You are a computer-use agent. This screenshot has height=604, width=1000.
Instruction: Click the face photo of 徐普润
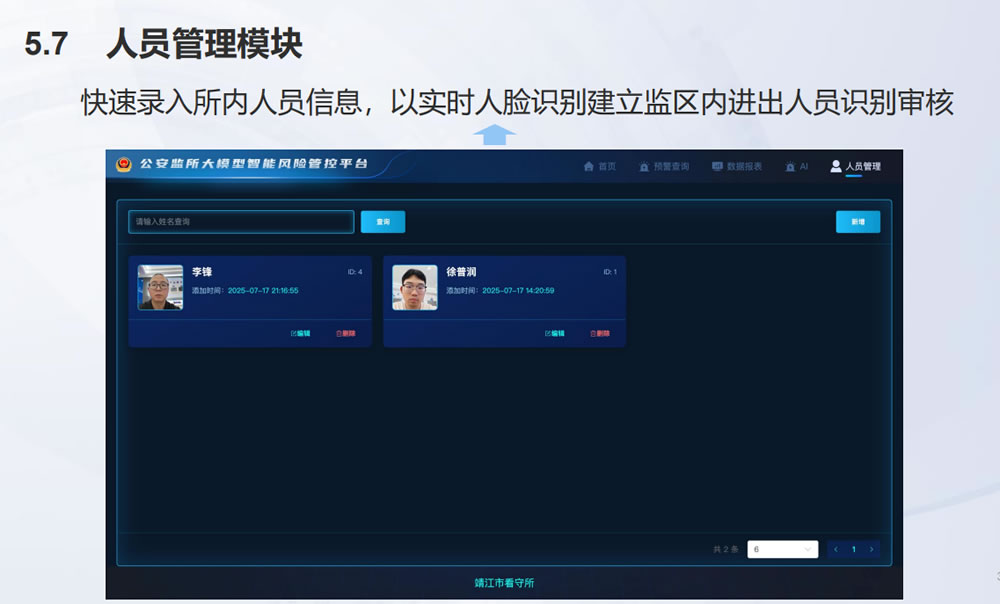tap(414, 287)
